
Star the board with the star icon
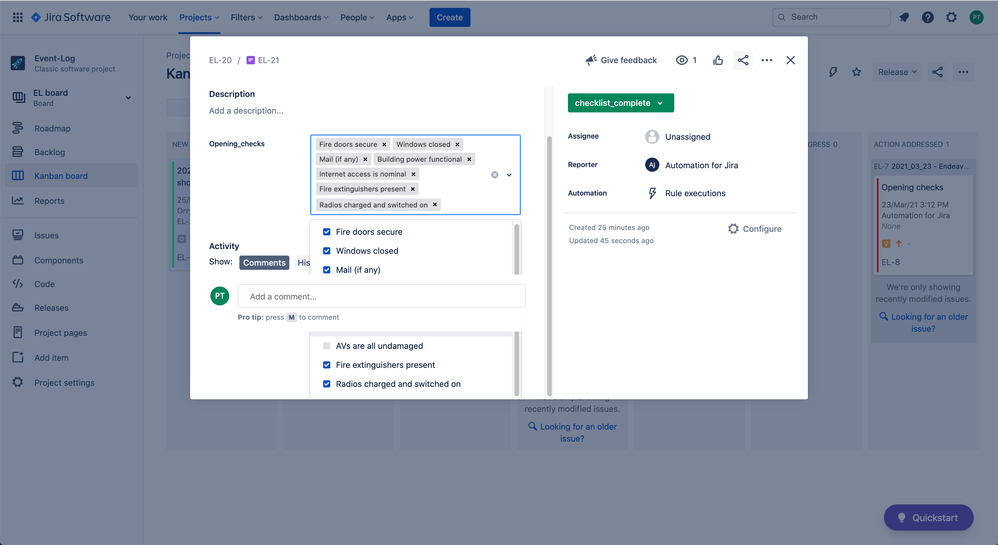coord(857,72)
